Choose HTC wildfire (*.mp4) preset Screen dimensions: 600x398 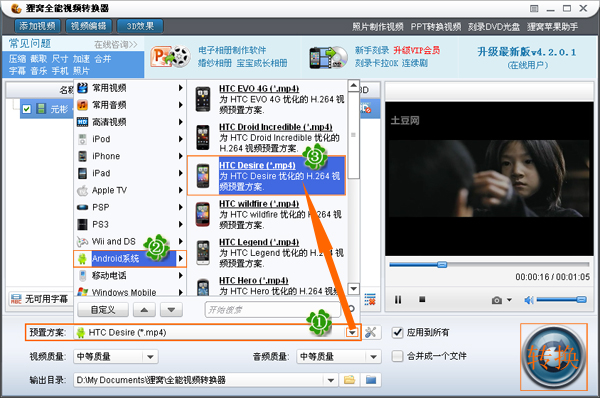(268, 214)
